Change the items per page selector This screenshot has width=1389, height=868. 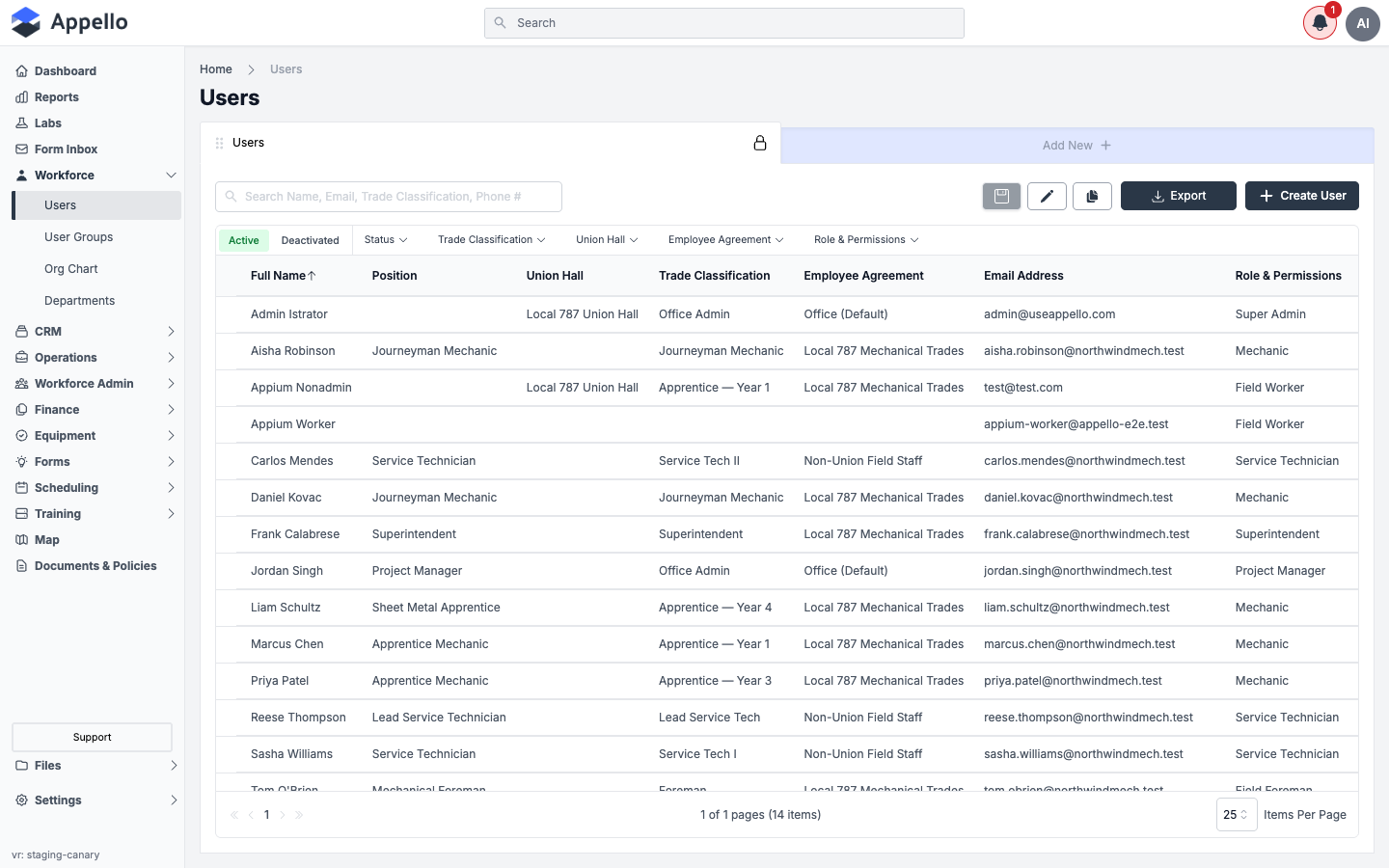pyautogui.click(x=1236, y=815)
